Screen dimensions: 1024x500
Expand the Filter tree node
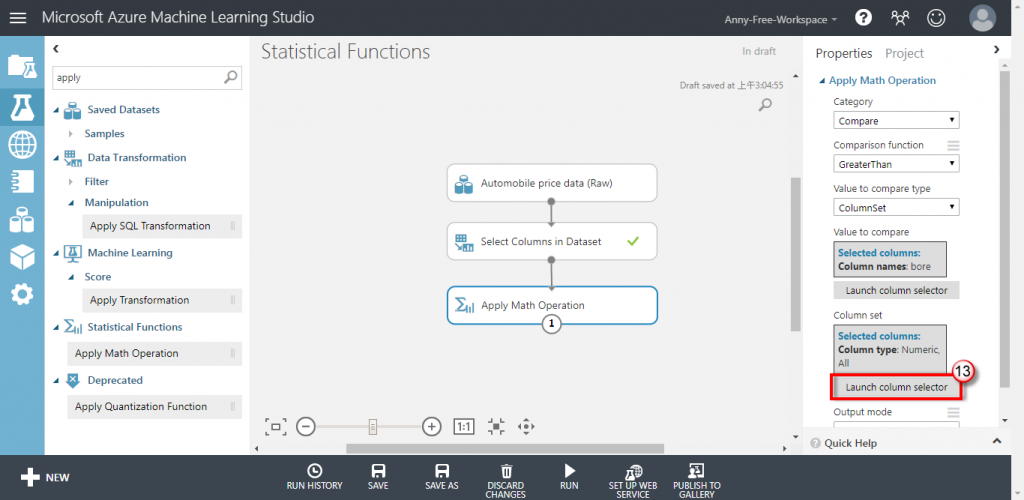[71, 181]
